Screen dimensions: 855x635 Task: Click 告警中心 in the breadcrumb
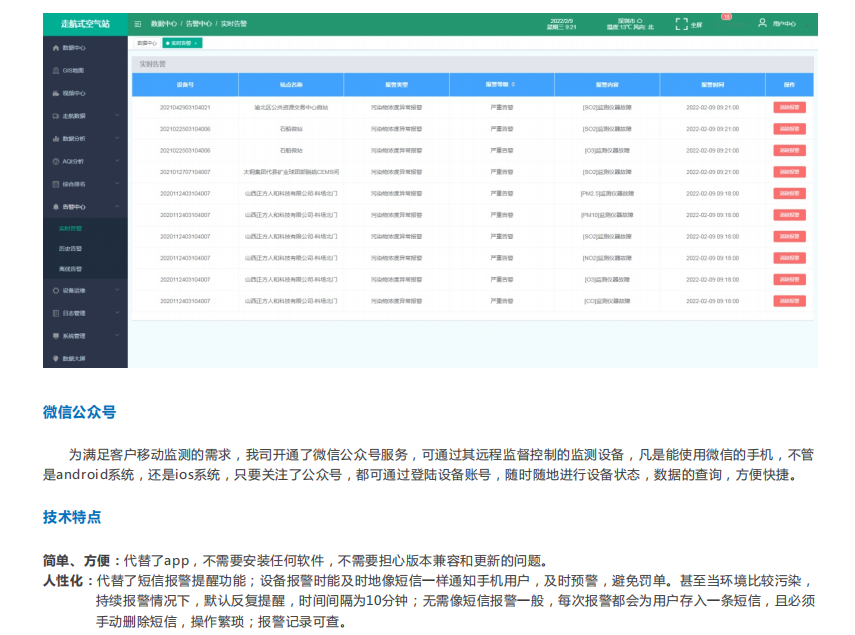coord(198,24)
